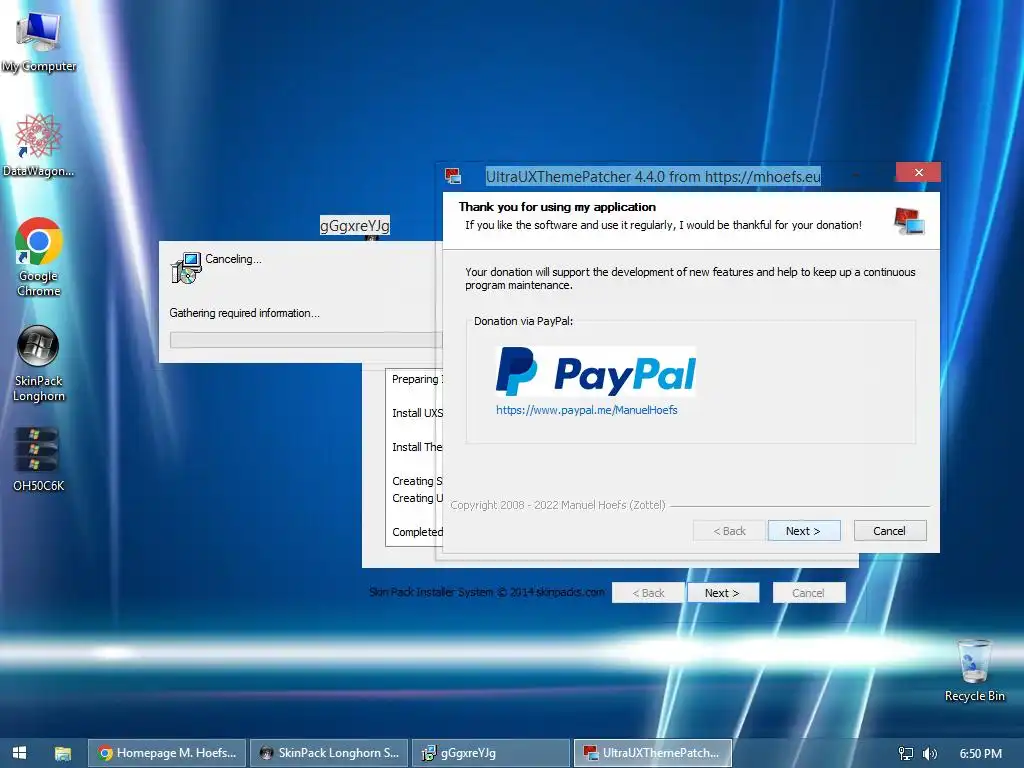The height and width of the screenshot is (768, 1024).
Task: Close the UltraUXThemePatcher window
Action: pos(918,172)
